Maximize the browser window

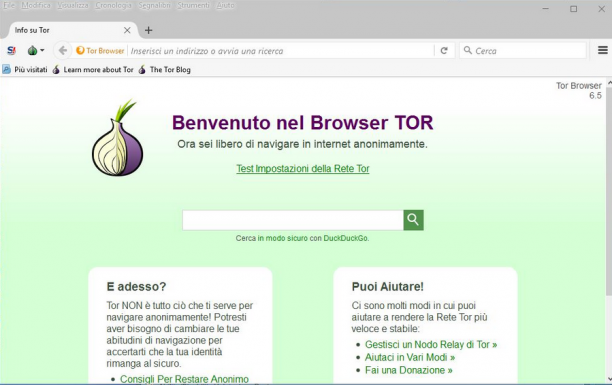[573, 9]
